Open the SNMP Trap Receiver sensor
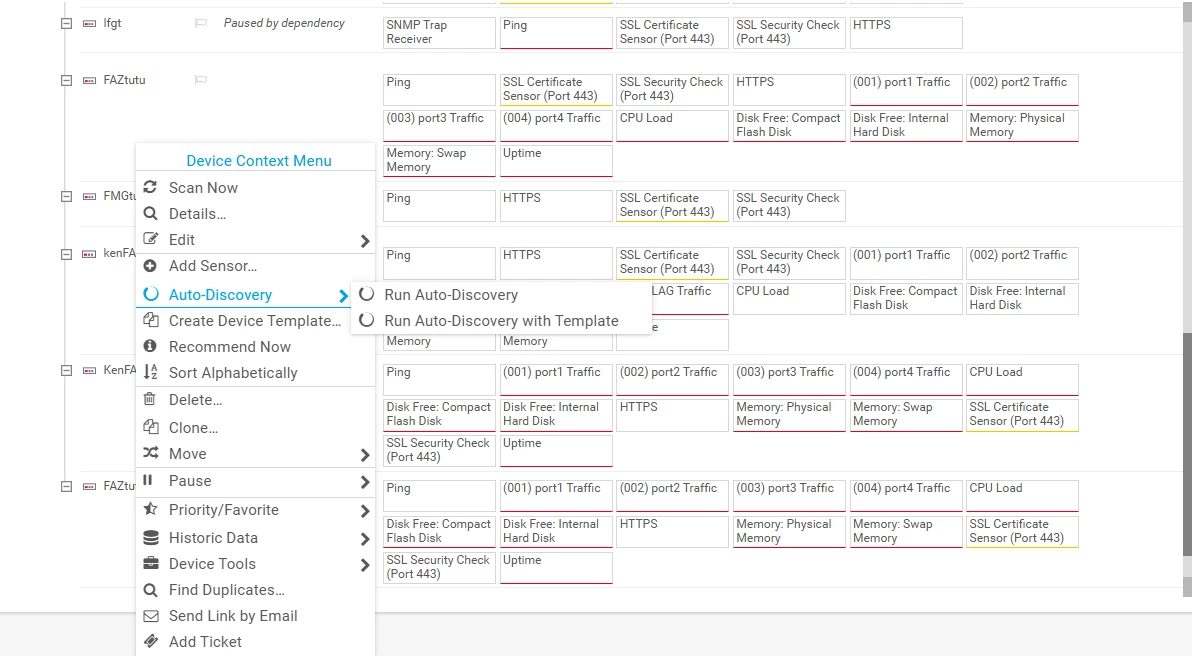 [439, 33]
